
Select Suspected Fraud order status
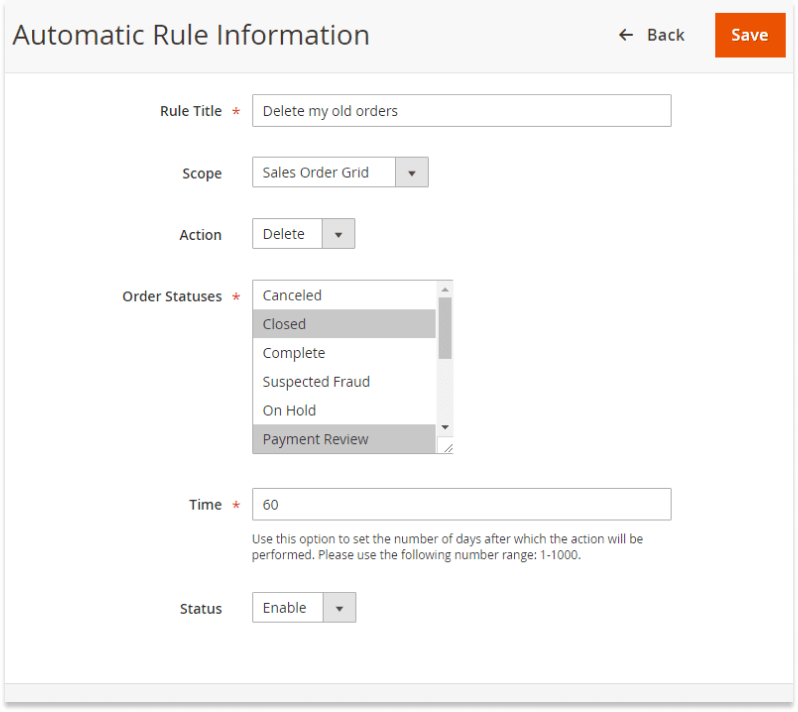coord(344,382)
